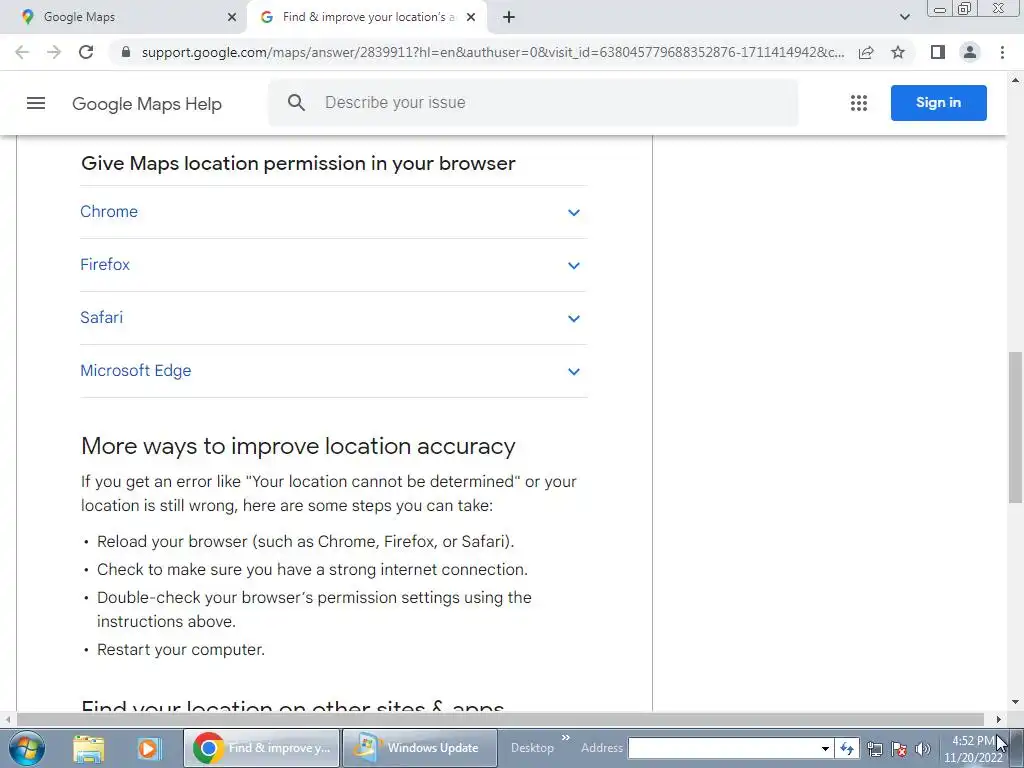Viewport: 1024px width, 768px height.
Task: Click the horizontal scrollbar thumb
Action: tap(500, 719)
